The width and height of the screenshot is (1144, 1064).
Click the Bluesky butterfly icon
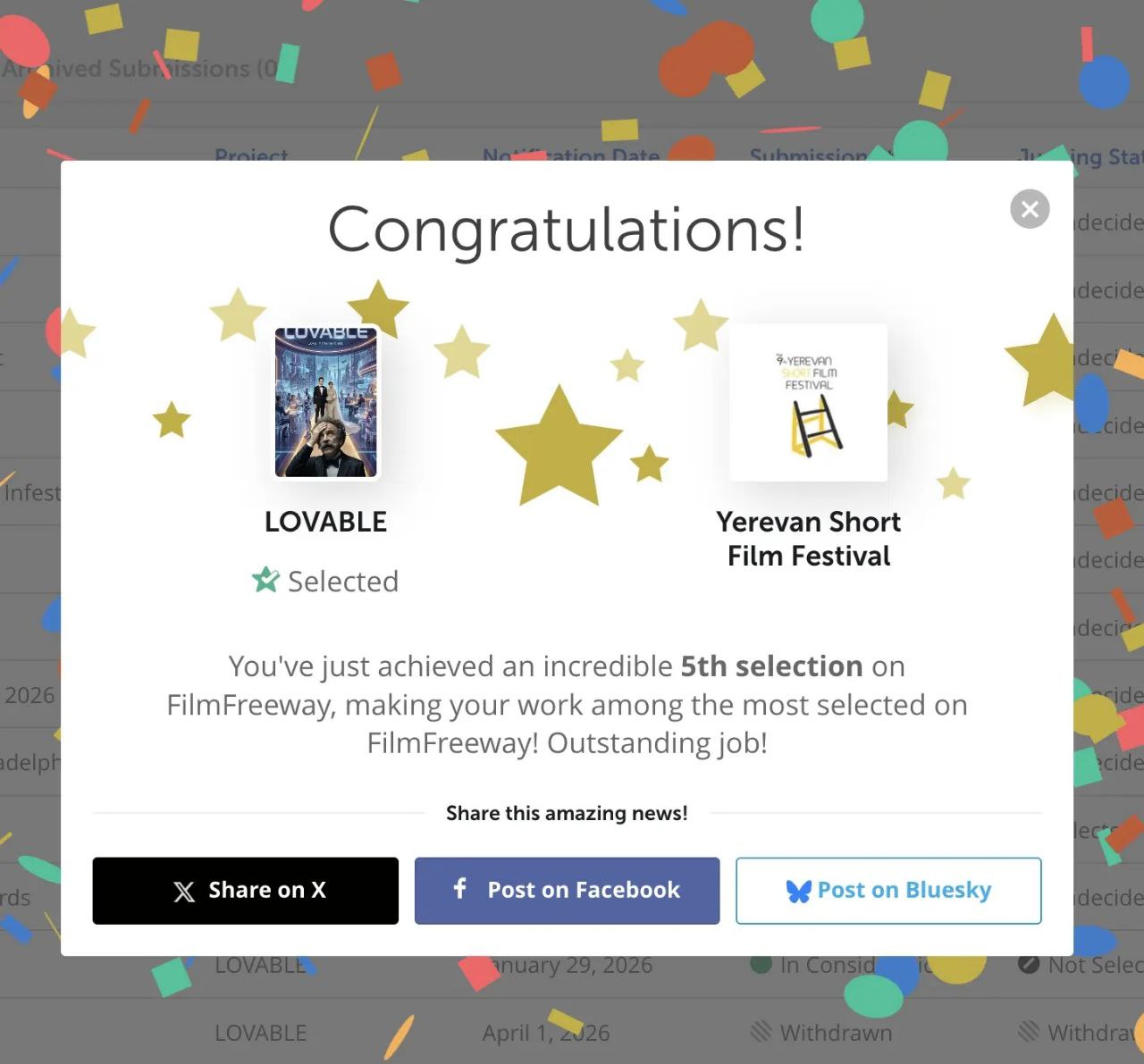798,891
